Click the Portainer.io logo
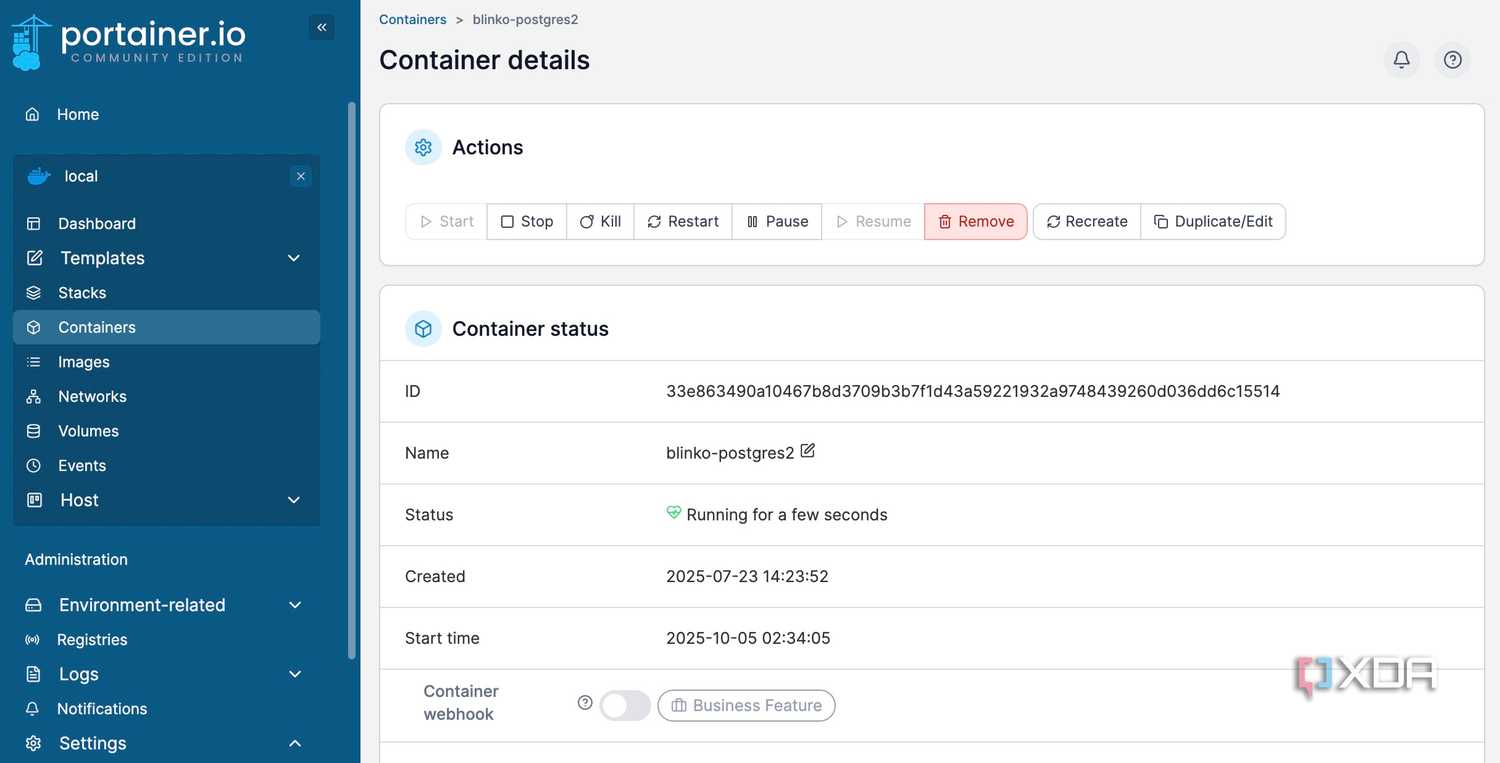Viewport: 1500px width, 763px height. click(128, 42)
